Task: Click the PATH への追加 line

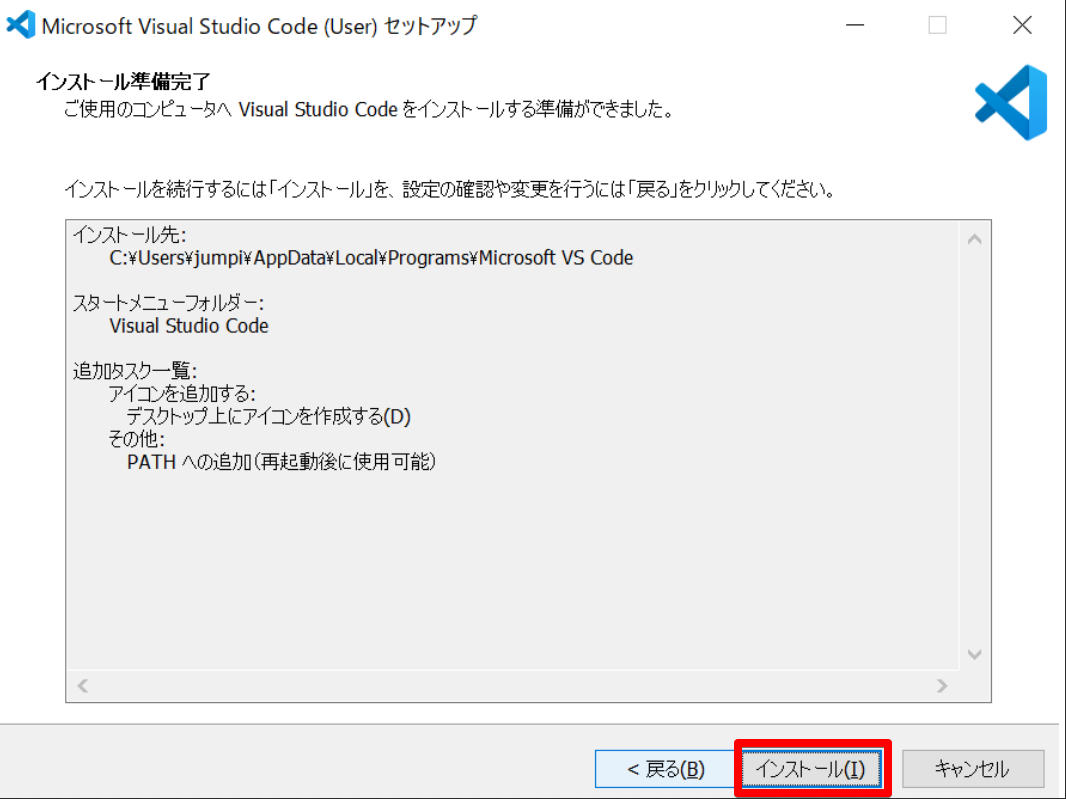Action: click(x=281, y=462)
